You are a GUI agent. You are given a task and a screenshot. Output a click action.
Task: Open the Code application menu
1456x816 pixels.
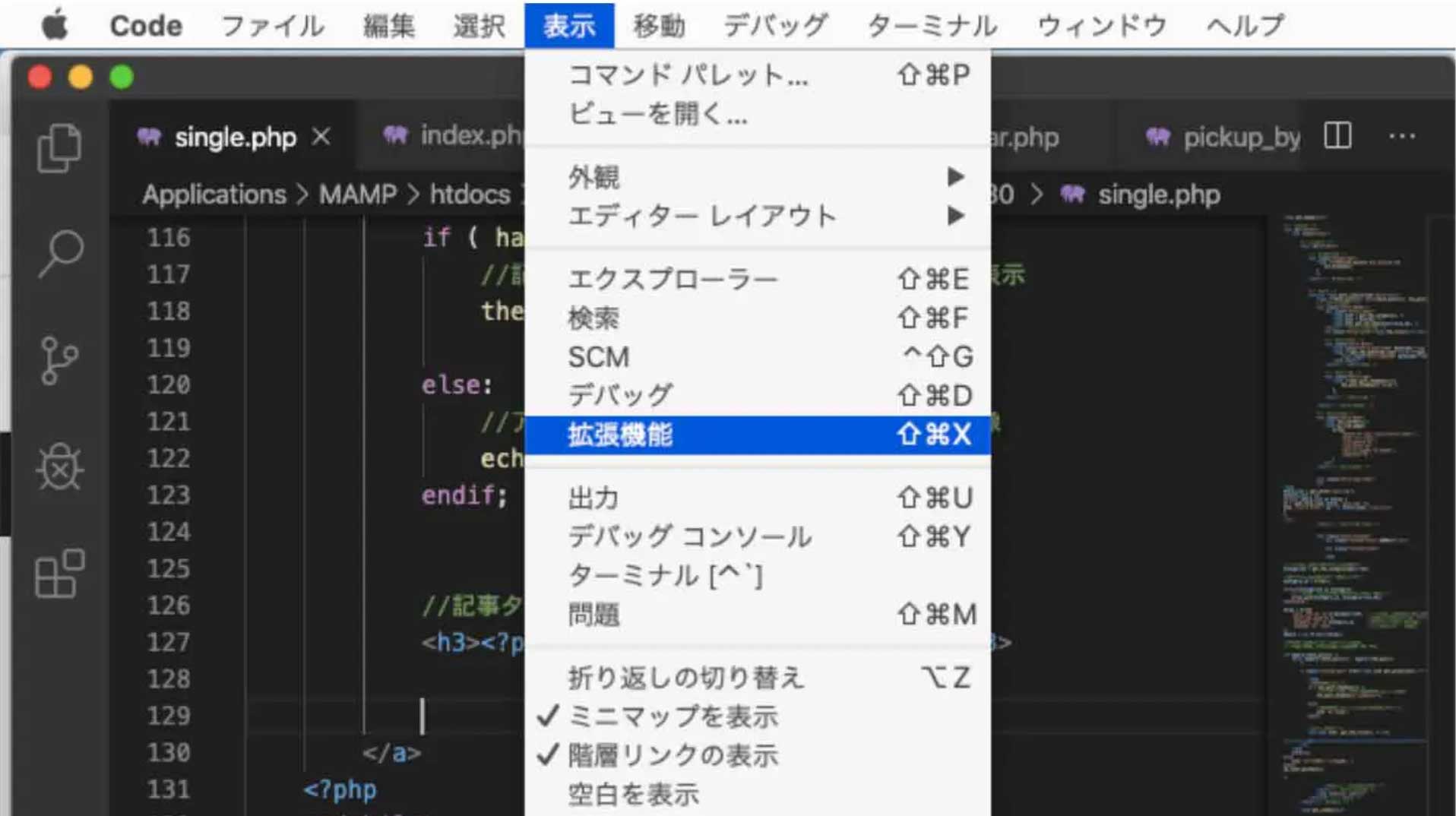146,26
